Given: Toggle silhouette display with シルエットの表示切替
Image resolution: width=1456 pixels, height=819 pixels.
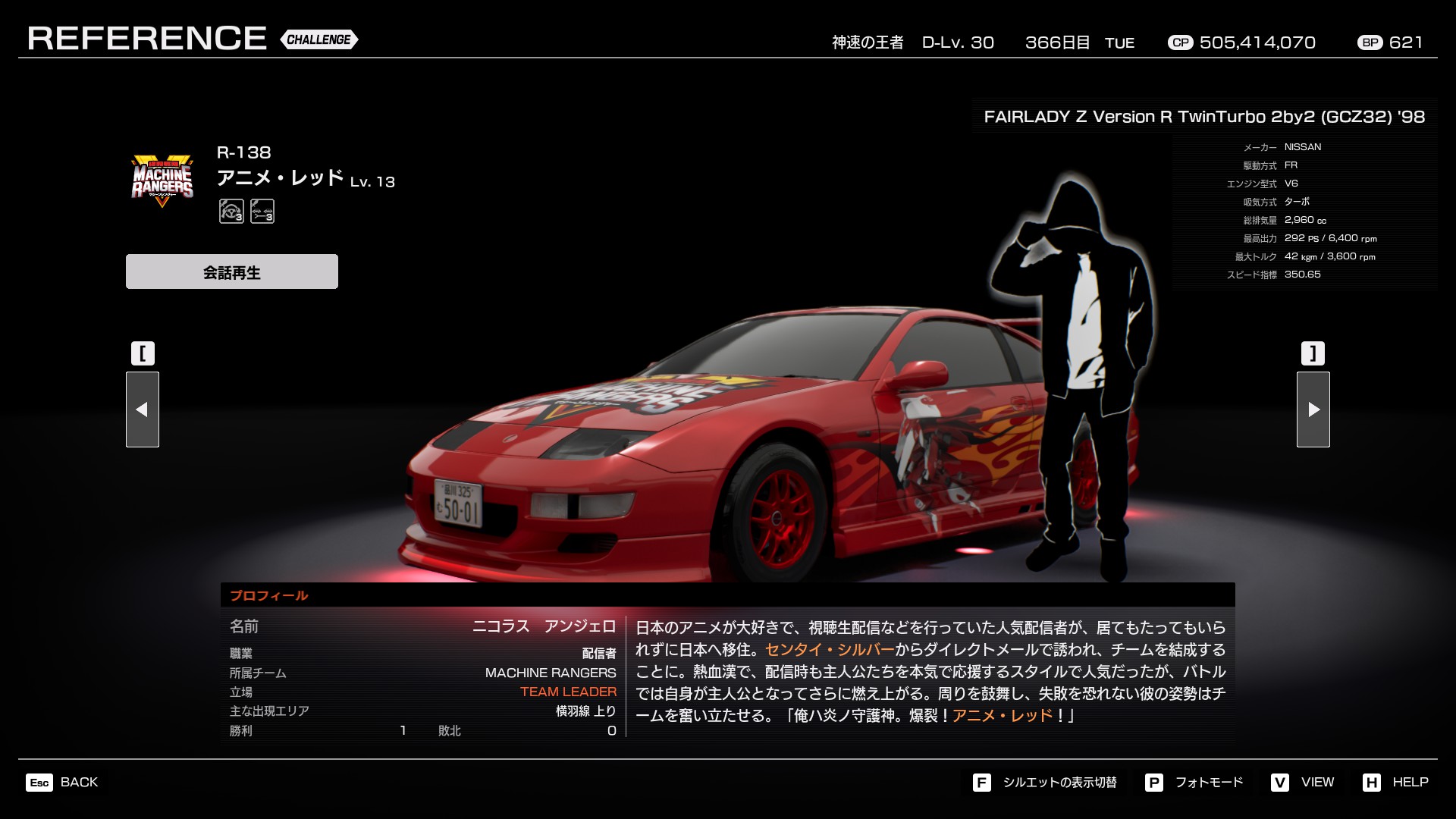Looking at the screenshot, I should tap(1059, 783).
